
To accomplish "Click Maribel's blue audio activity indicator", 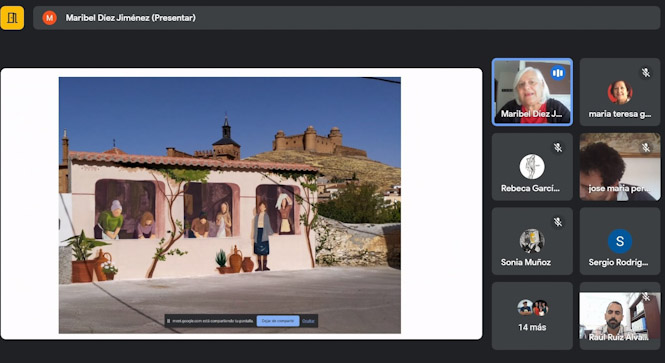I will click(x=558, y=73).
